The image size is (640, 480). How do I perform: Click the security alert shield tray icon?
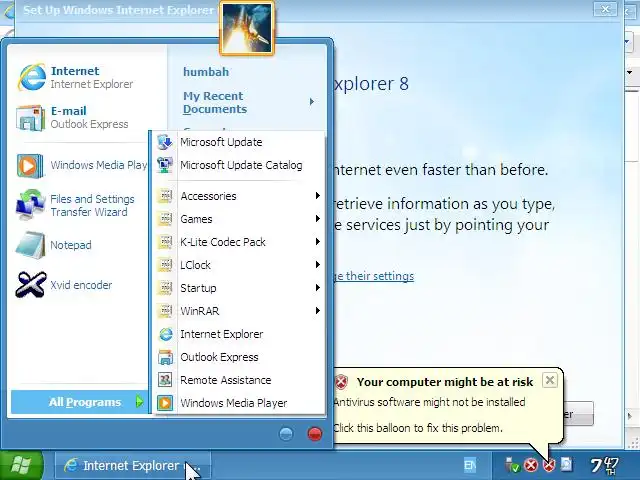[549, 464]
